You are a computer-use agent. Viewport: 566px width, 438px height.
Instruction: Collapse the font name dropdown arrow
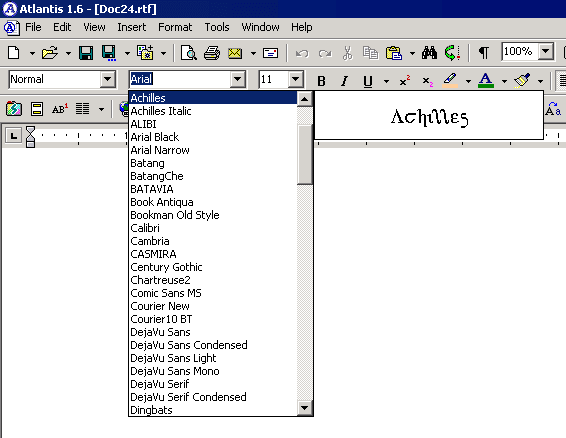(x=238, y=79)
